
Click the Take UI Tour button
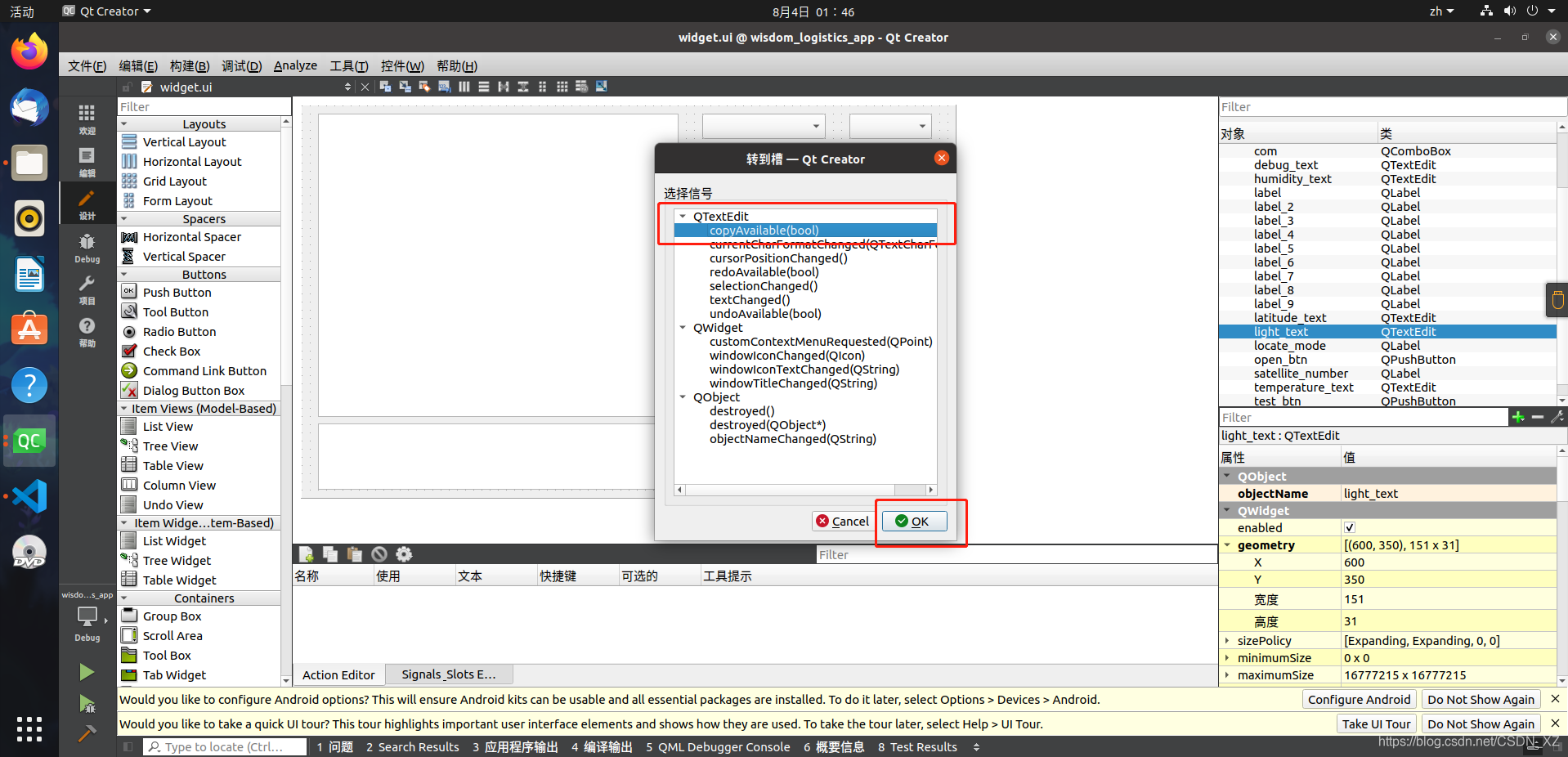pos(1378,724)
